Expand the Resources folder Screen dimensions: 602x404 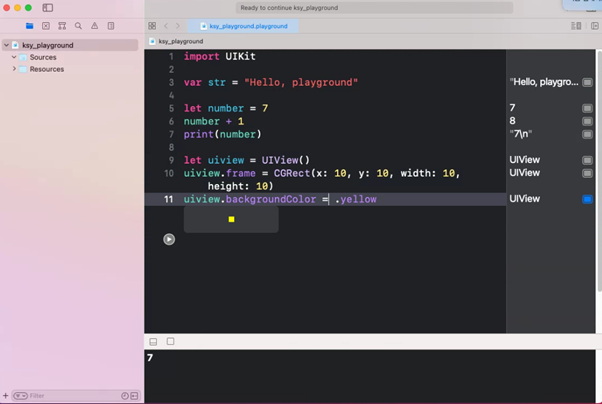click(14, 69)
